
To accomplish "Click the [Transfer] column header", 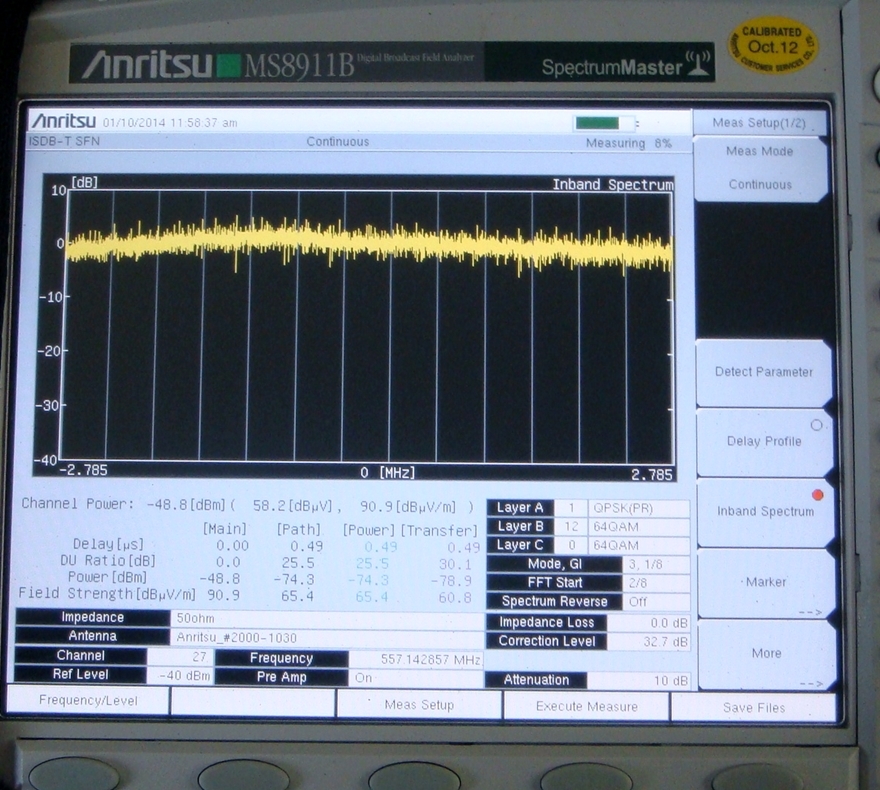I will (x=439, y=531).
